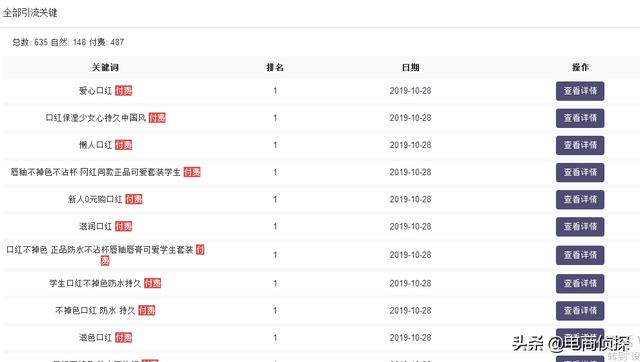Click date 2019-10-28 in 滋色口红 row
This screenshot has height=362, width=640.
click(410, 338)
